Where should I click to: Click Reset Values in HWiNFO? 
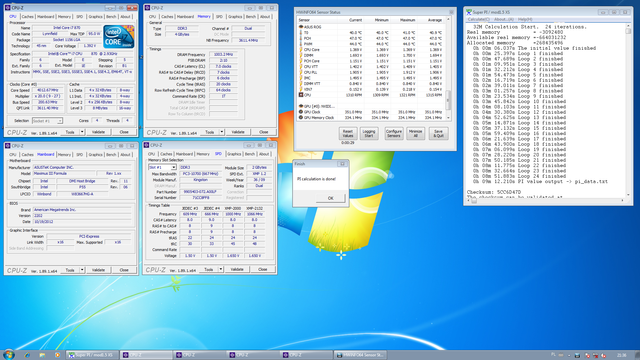pos(348,133)
